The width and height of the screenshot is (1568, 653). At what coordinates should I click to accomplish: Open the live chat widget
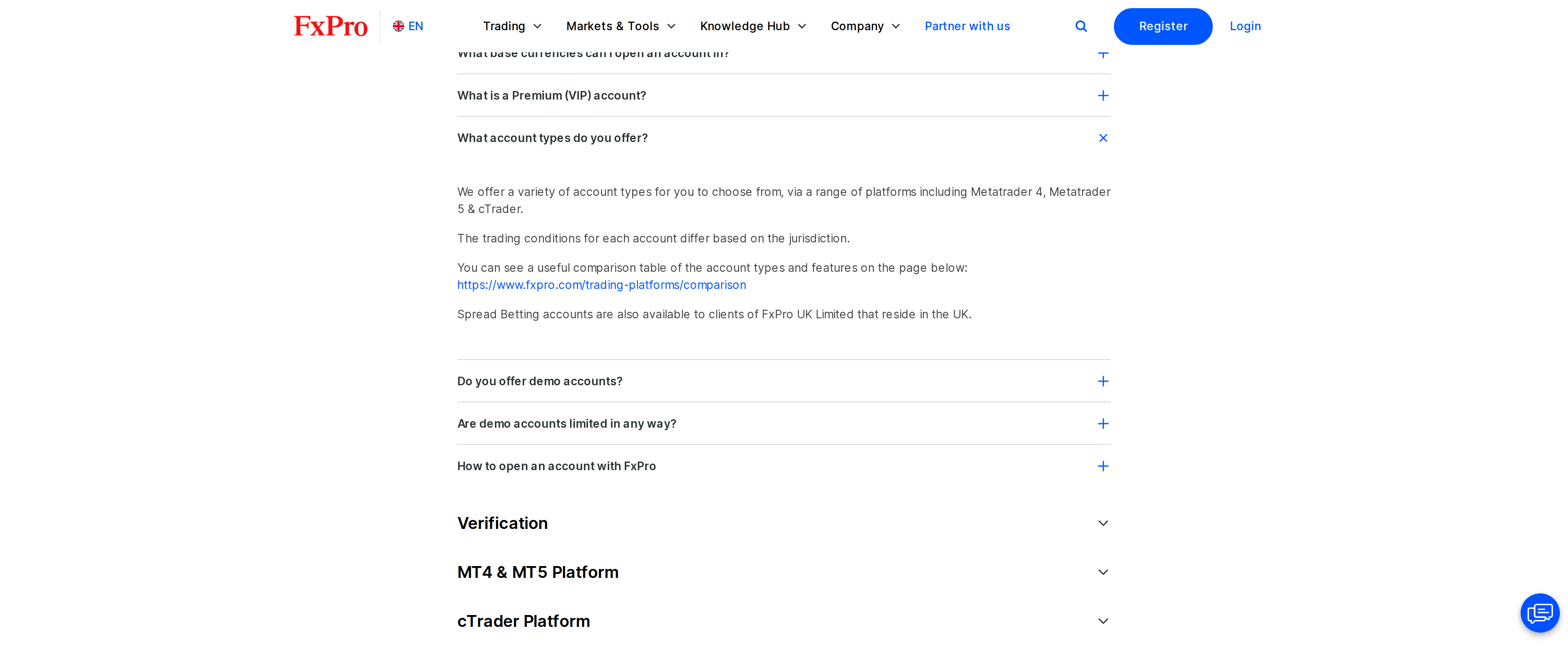(1539, 613)
